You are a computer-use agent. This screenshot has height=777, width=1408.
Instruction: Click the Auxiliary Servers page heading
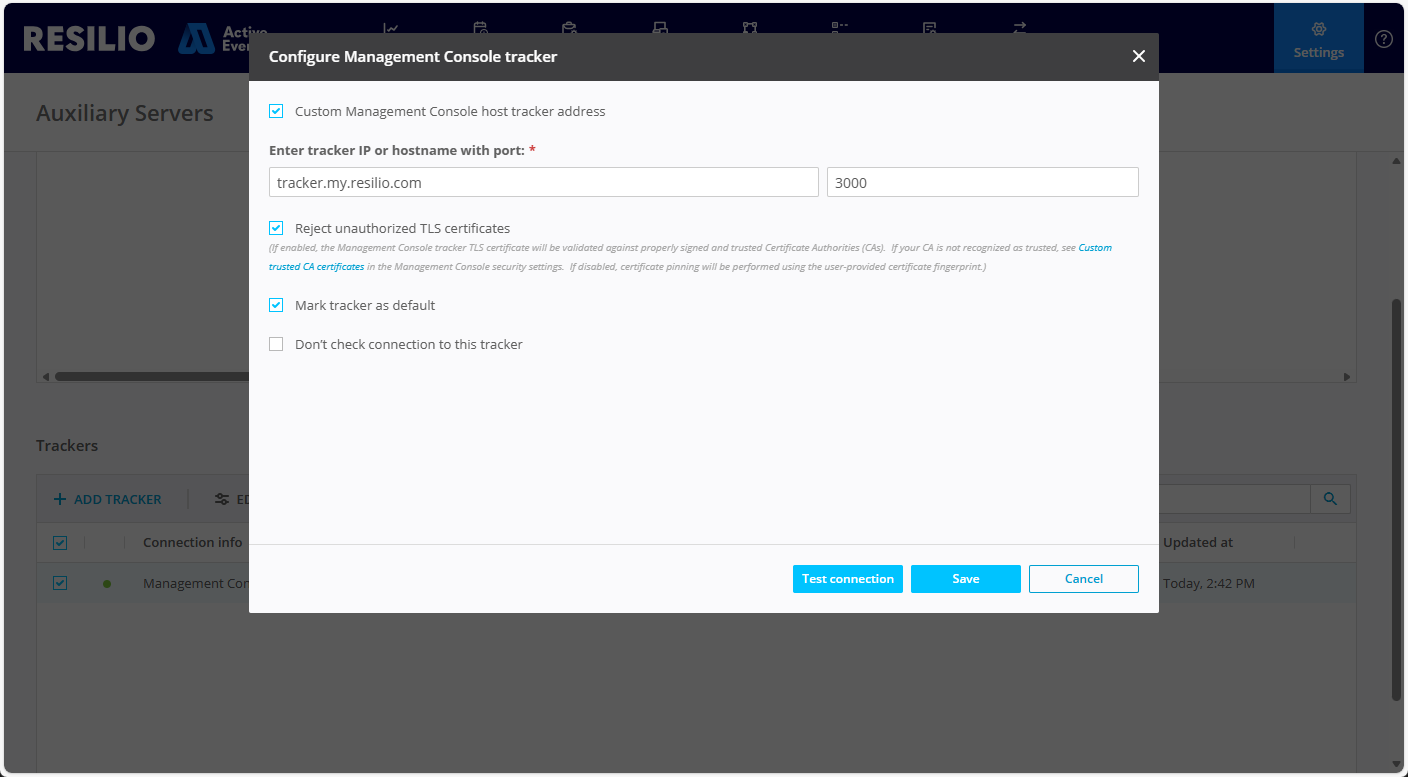125,113
